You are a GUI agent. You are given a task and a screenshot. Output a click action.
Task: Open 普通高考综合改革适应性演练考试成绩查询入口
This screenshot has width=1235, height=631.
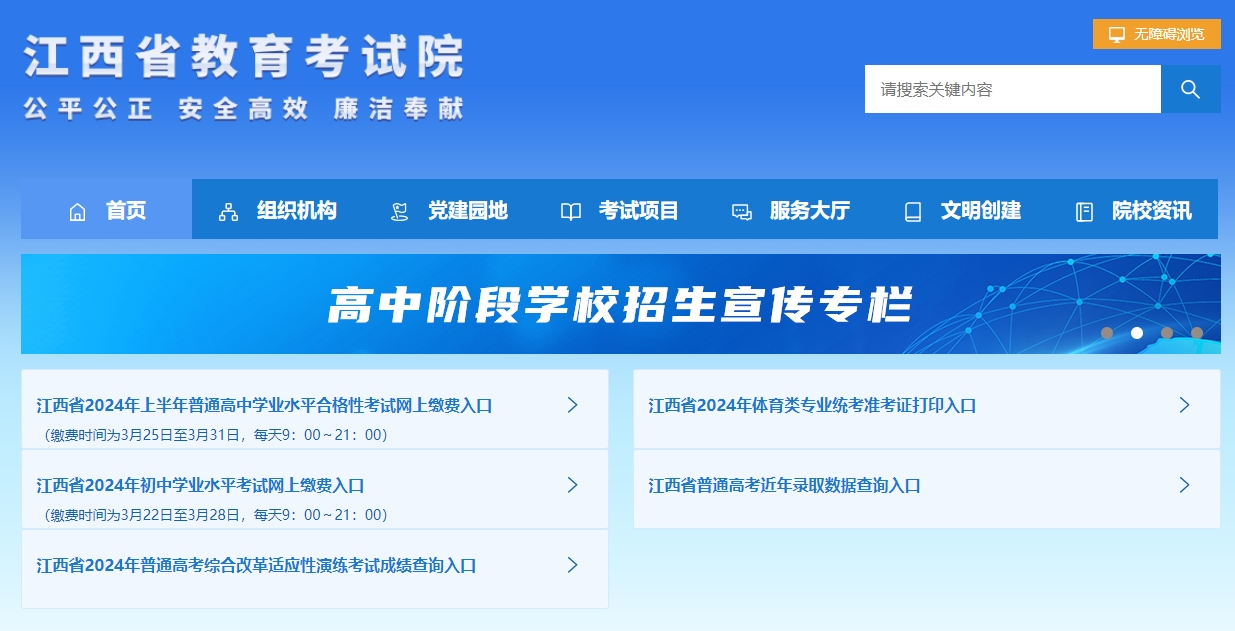(x=255, y=565)
